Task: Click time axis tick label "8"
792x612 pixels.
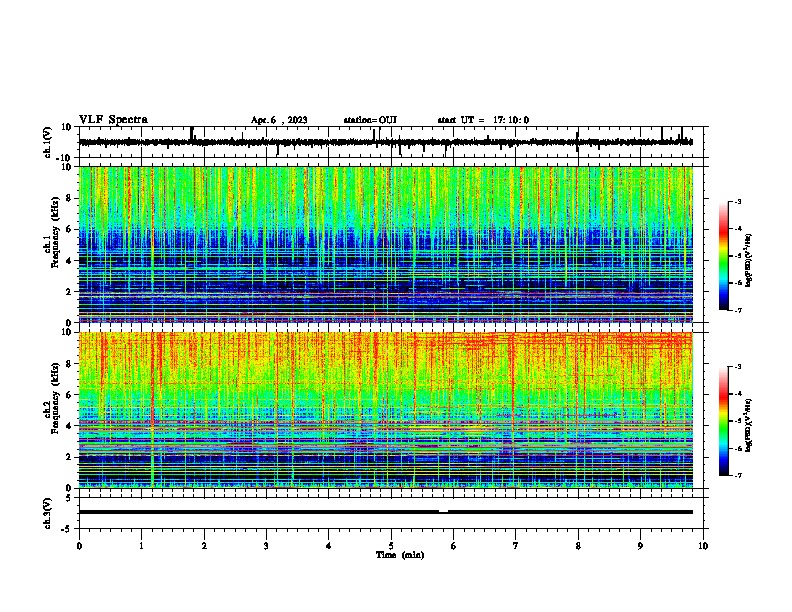Action: (x=578, y=546)
